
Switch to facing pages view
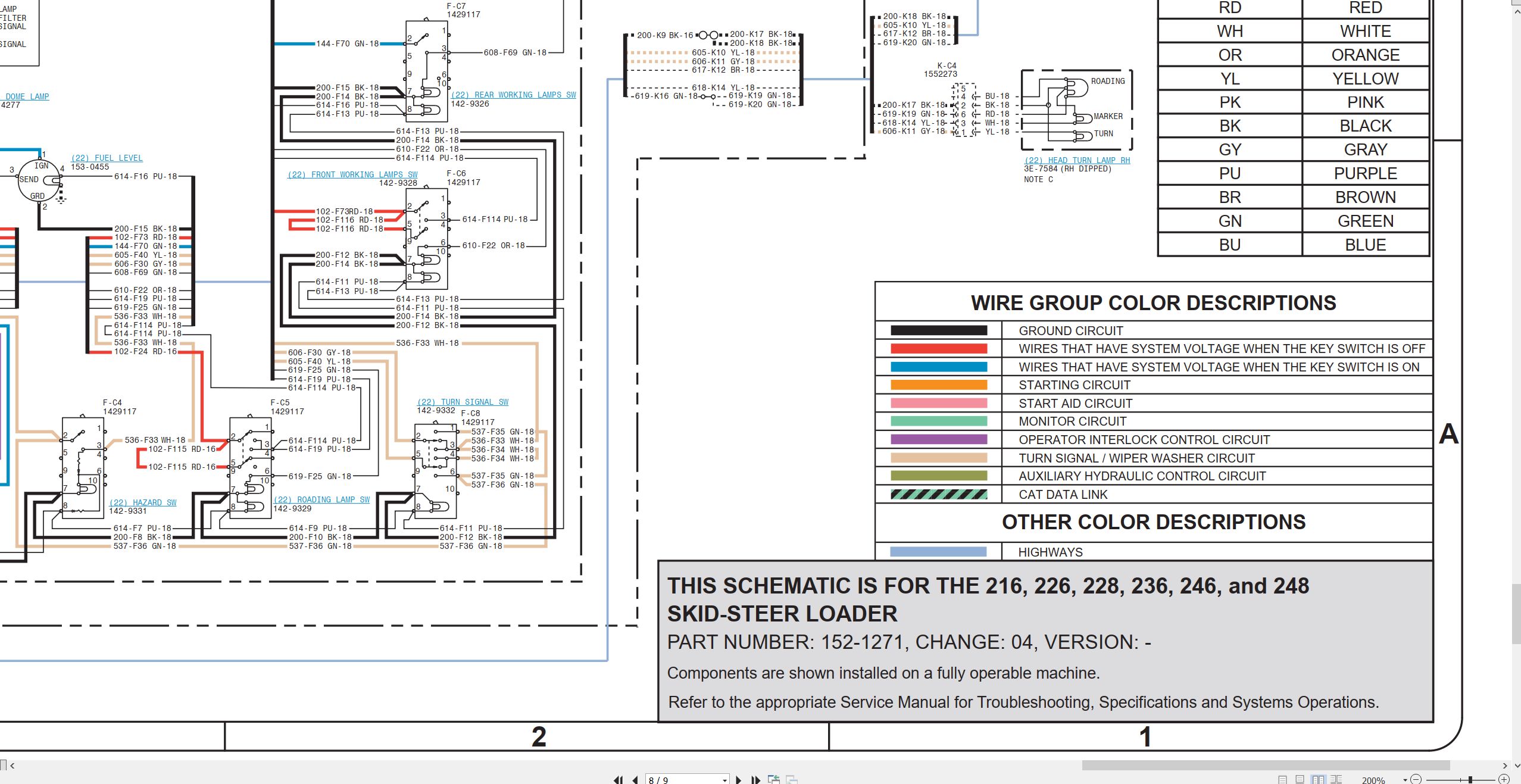pyautogui.click(x=1318, y=780)
